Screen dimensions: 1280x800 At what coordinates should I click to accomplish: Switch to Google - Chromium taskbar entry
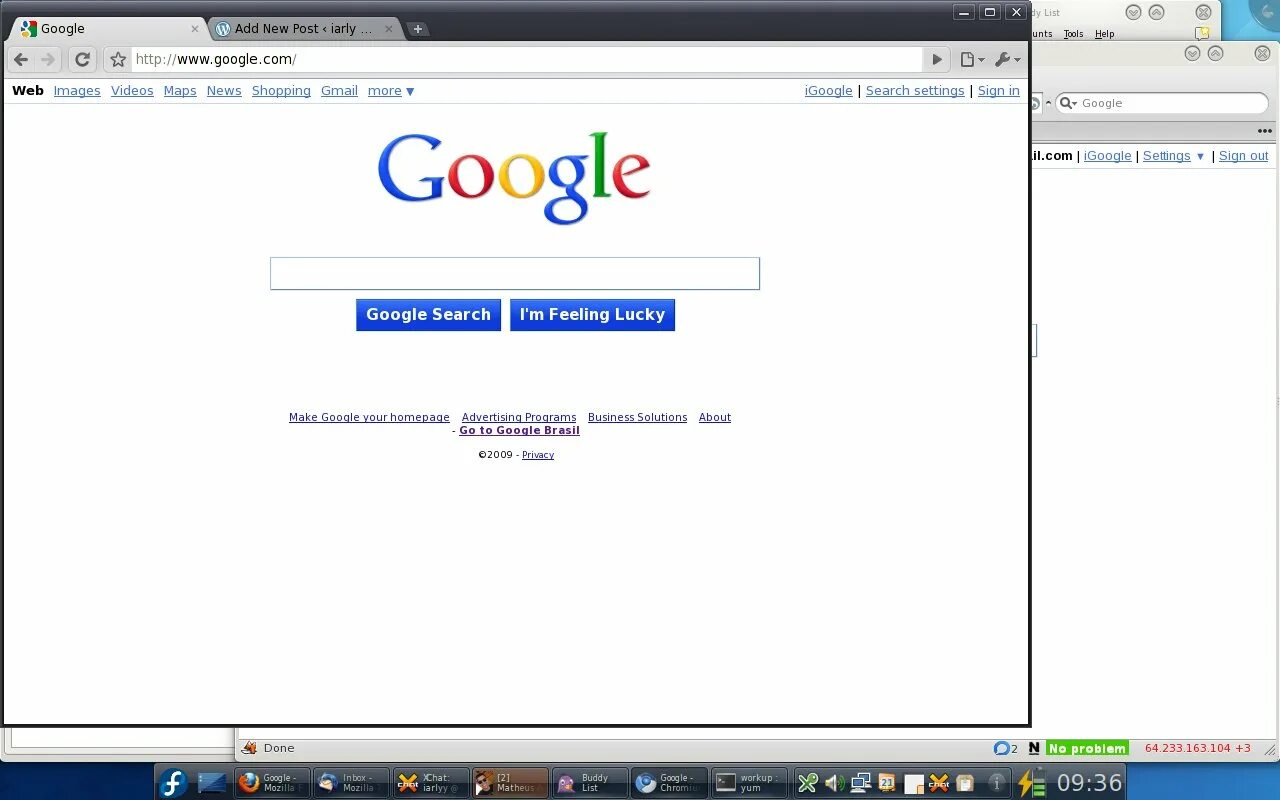[x=671, y=782]
